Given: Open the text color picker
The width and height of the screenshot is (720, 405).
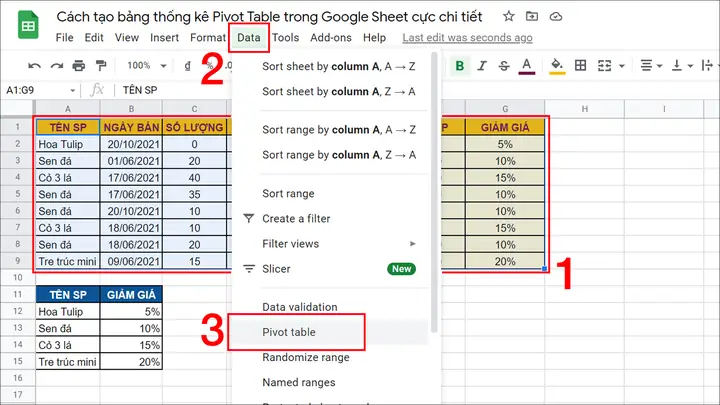Looking at the screenshot, I should pyautogui.click(x=526, y=66).
